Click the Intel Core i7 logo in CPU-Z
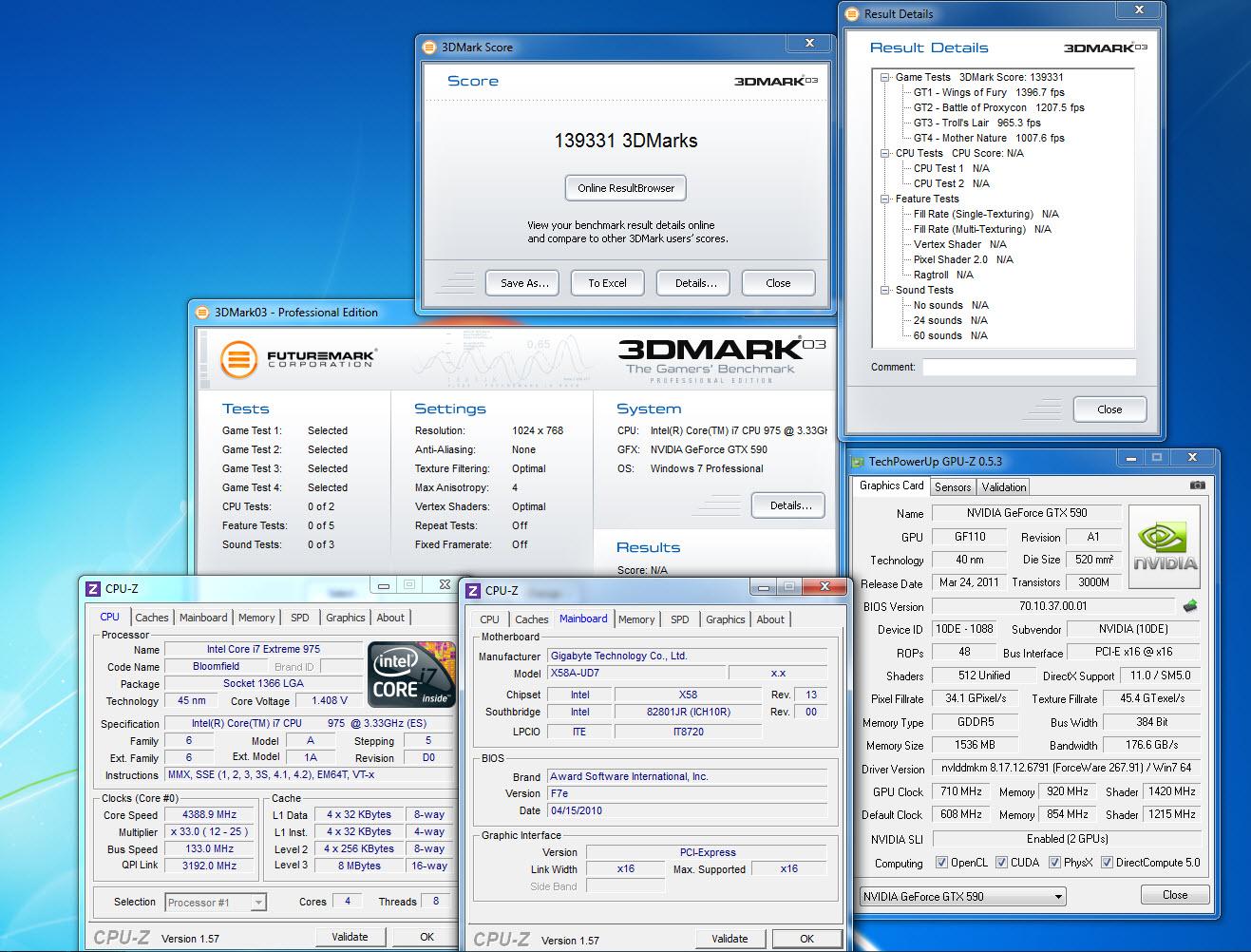 (x=411, y=676)
